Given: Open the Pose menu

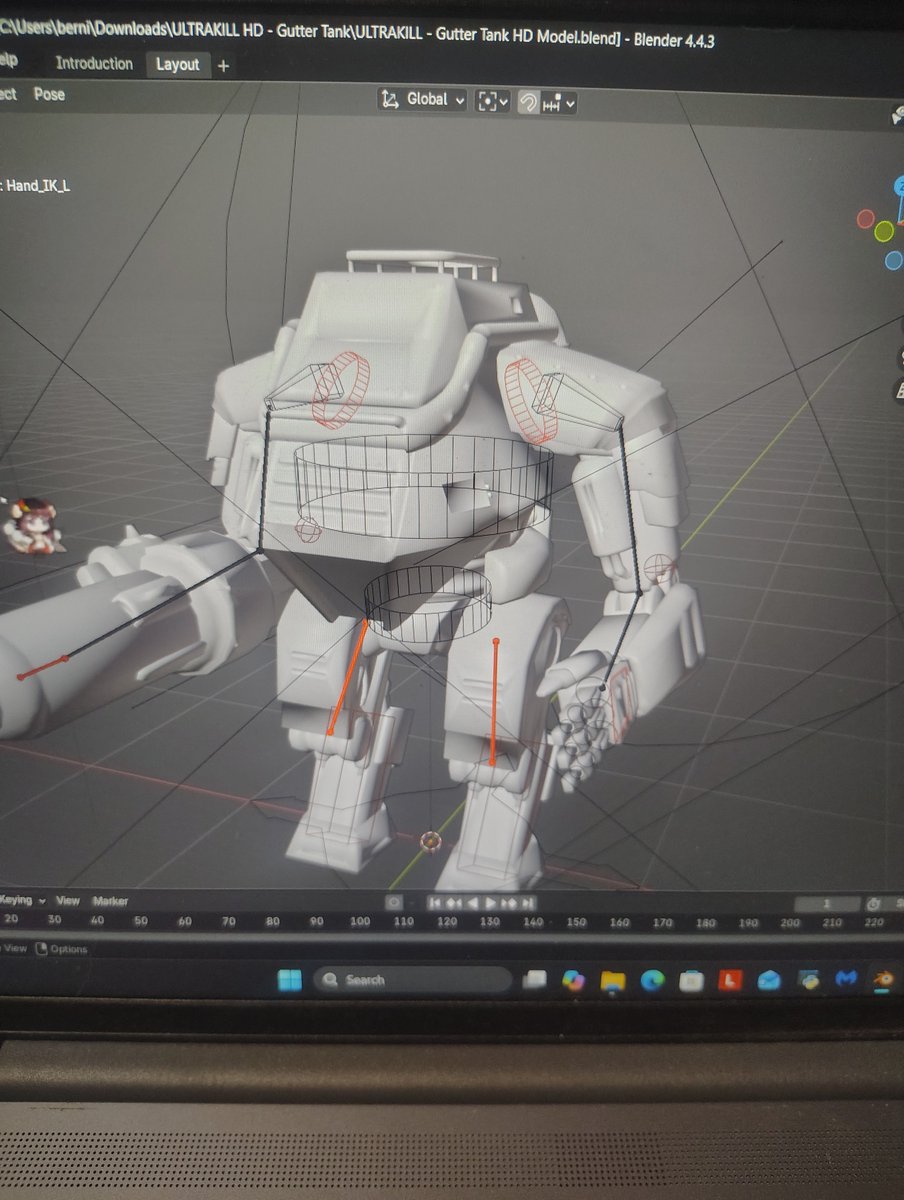Looking at the screenshot, I should pos(49,94).
